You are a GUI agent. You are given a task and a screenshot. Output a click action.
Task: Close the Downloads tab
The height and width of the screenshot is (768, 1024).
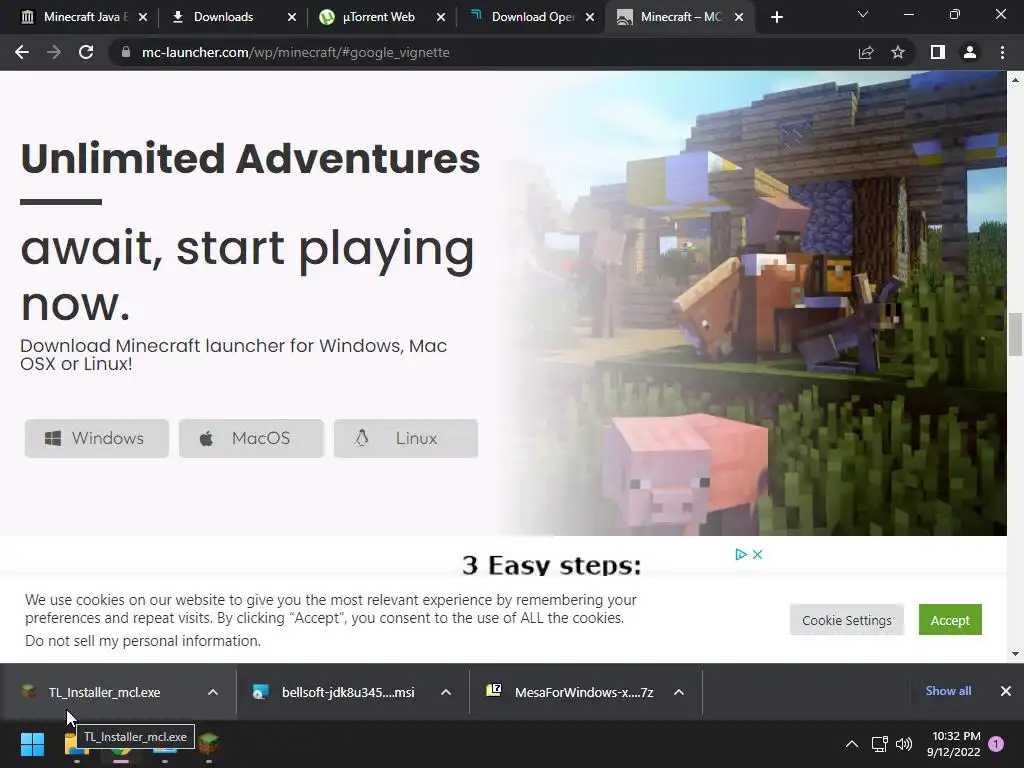292,17
